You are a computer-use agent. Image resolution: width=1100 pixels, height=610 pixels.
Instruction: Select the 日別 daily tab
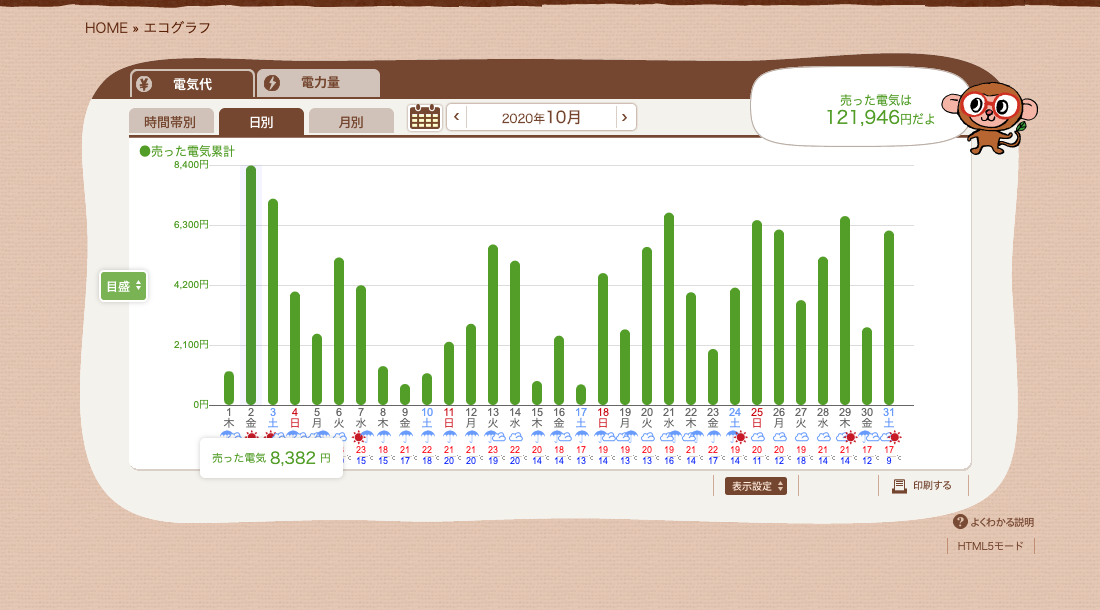pyautogui.click(x=261, y=122)
